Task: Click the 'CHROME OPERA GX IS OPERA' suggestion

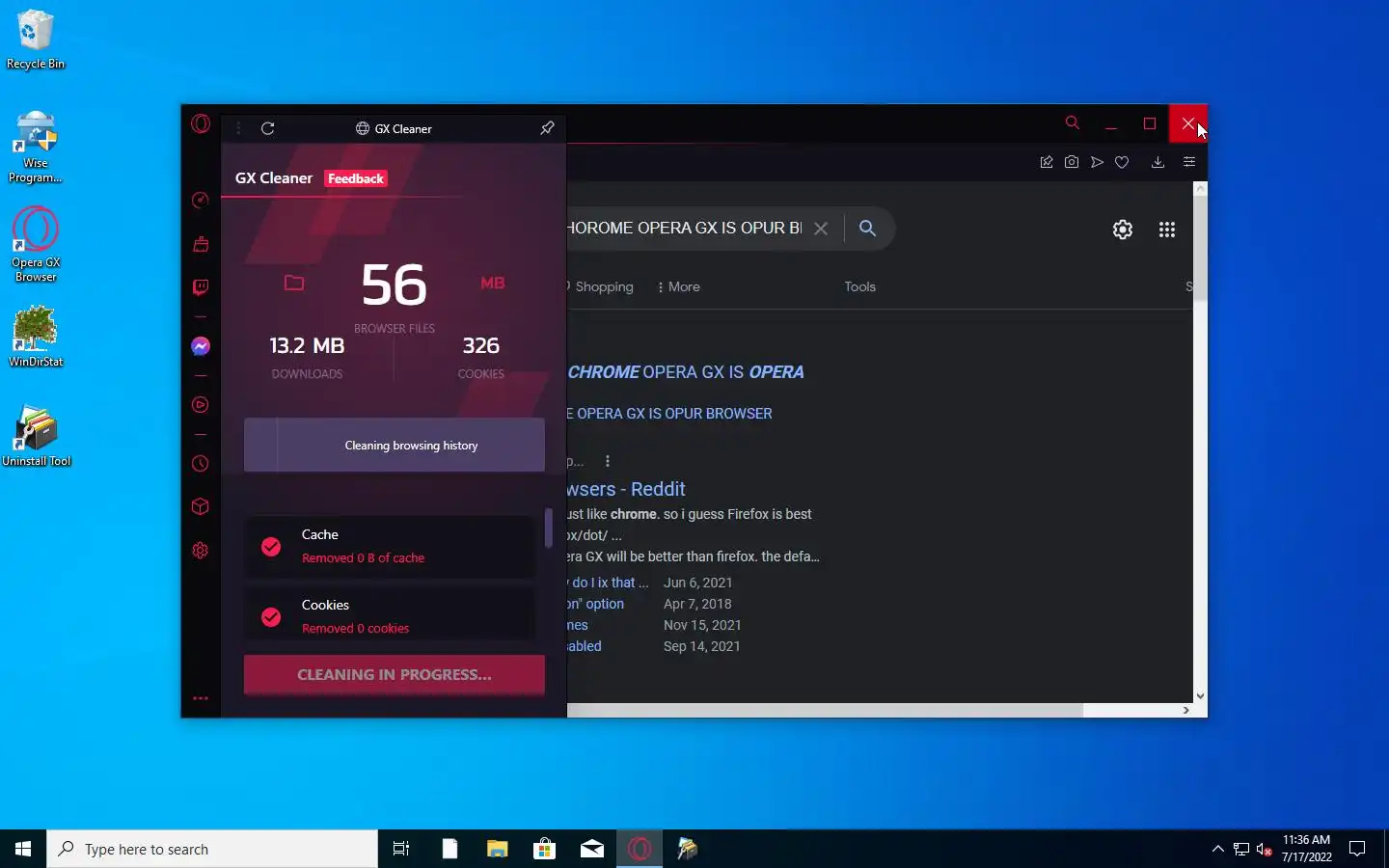Action: click(686, 372)
